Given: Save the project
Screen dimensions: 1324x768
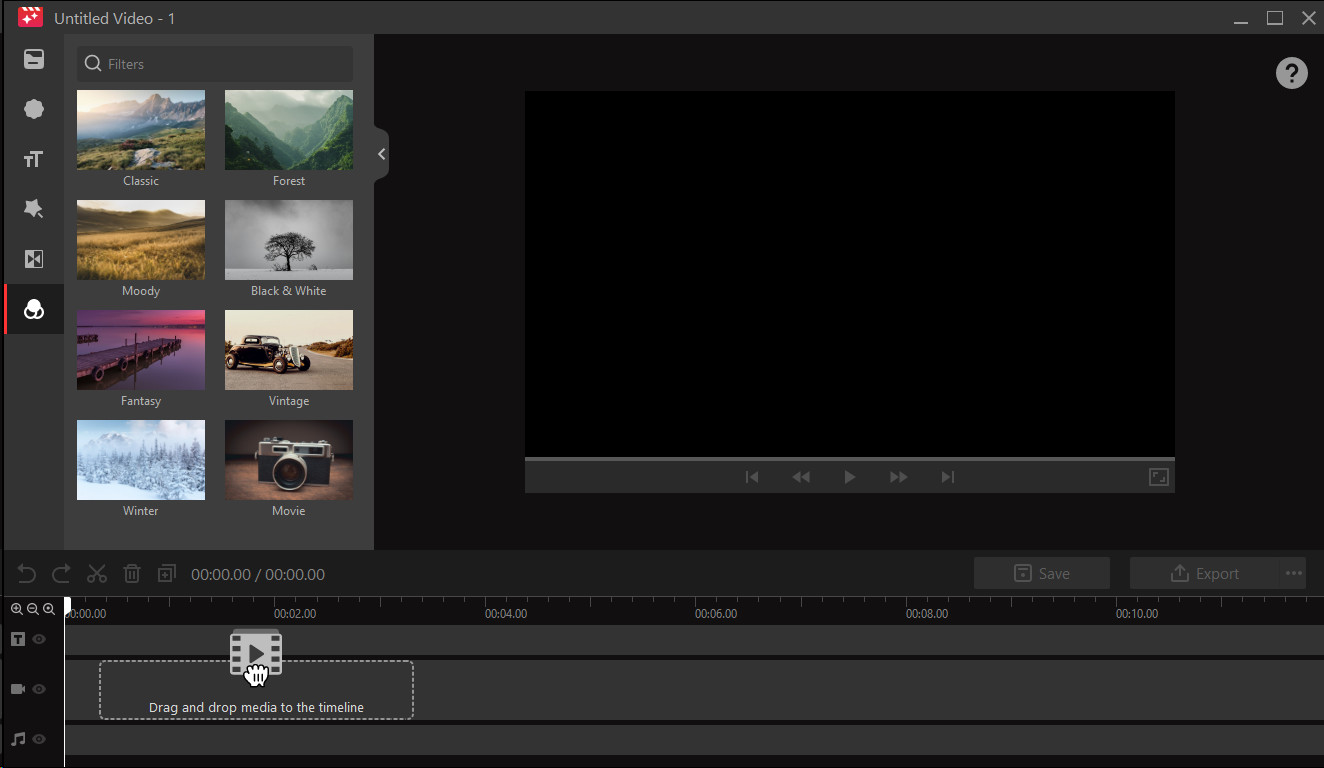Looking at the screenshot, I should 1041,573.
